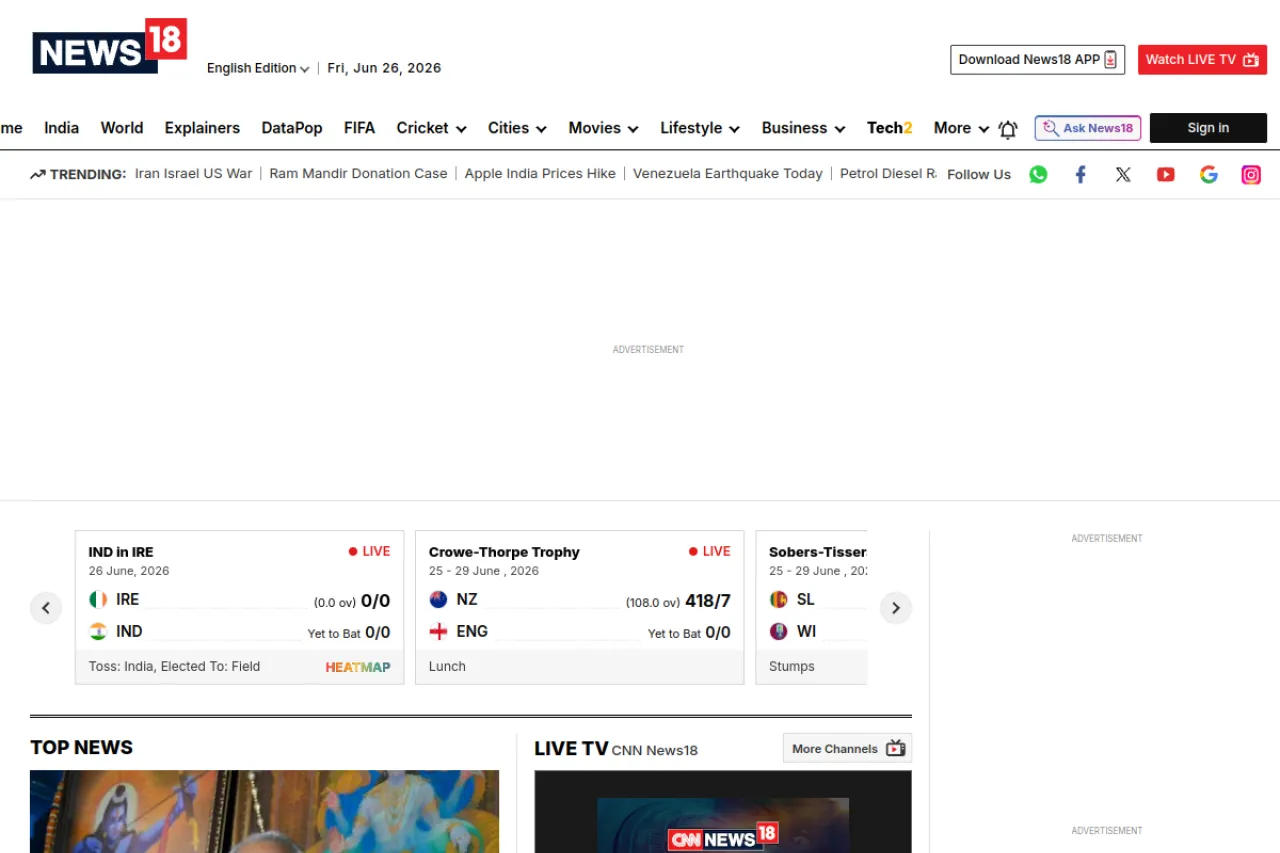Click the New Zealand flag icon
Screen dimensions: 1280x853
(438, 600)
